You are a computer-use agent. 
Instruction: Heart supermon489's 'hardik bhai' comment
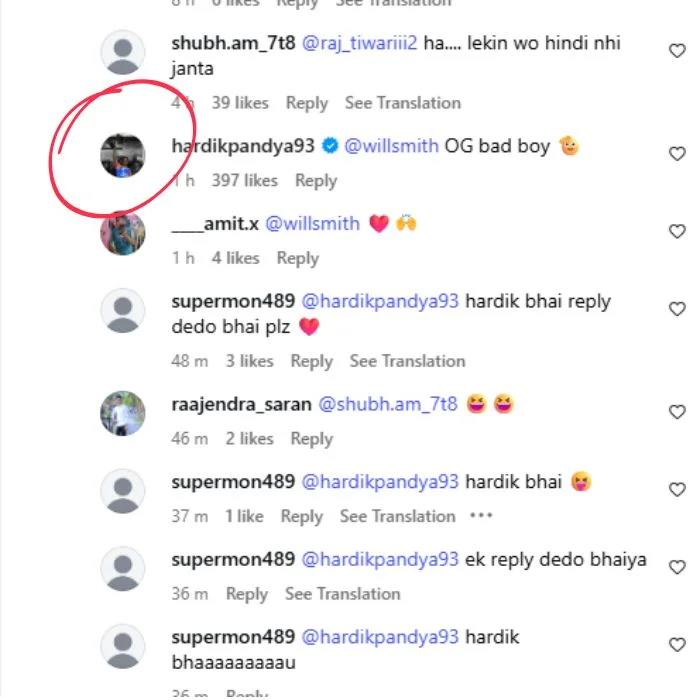[x=677, y=489]
